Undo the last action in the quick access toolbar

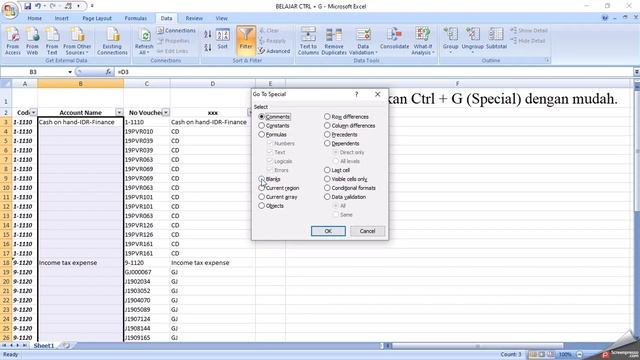pyautogui.click(x=38, y=6)
